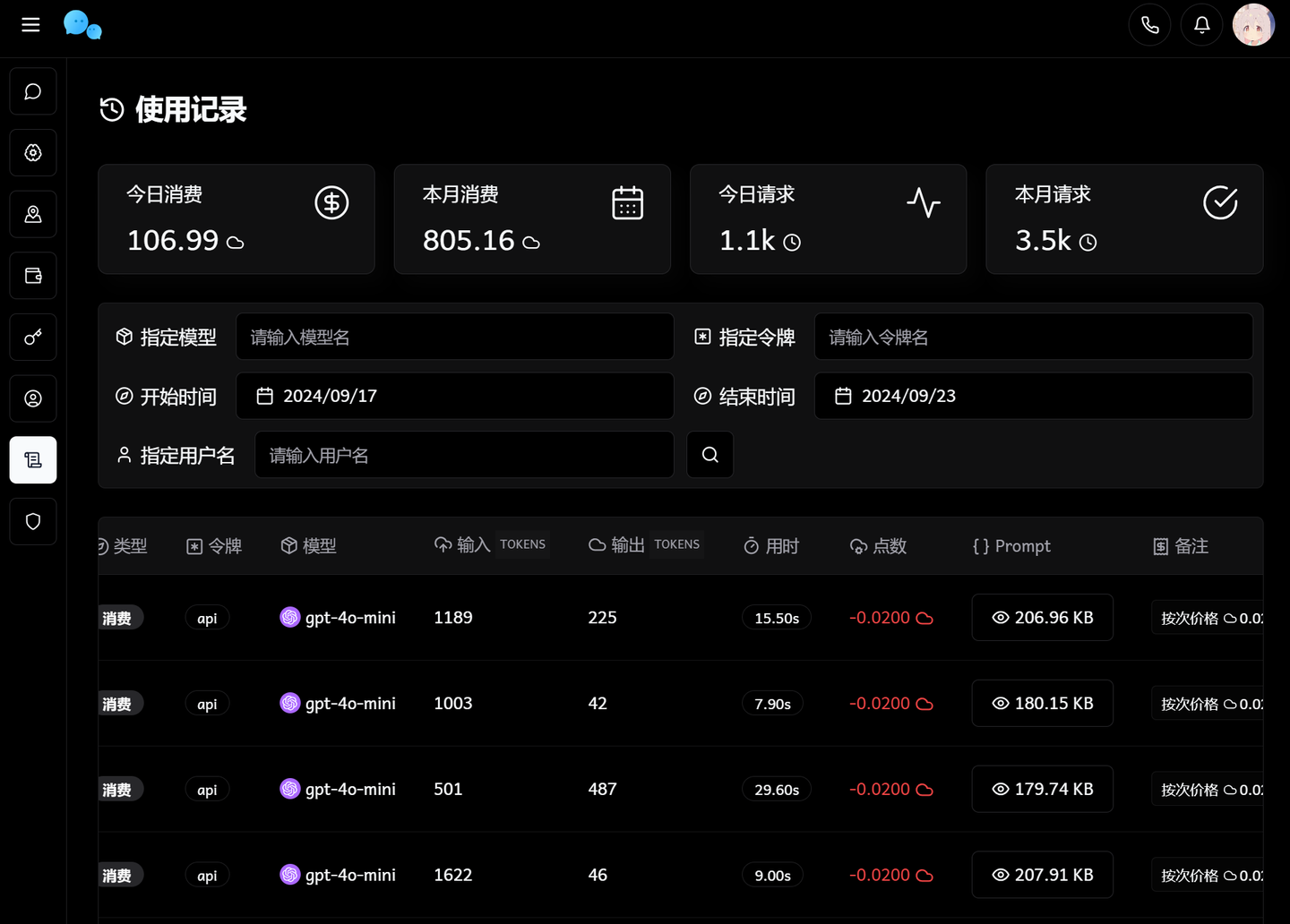Open the notifications bell
Viewport: 1290px width, 924px height.
point(1201,24)
